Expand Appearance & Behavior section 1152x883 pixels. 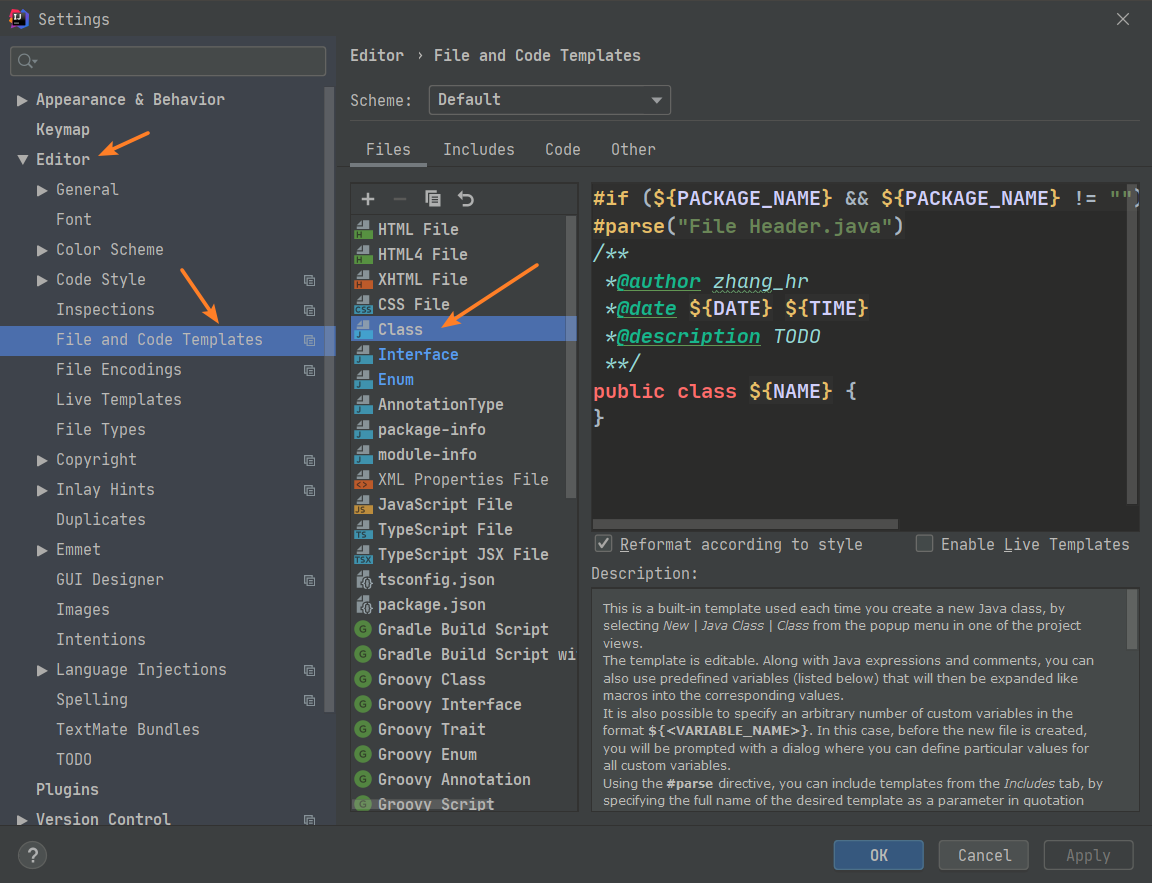(x=22, y=101)
